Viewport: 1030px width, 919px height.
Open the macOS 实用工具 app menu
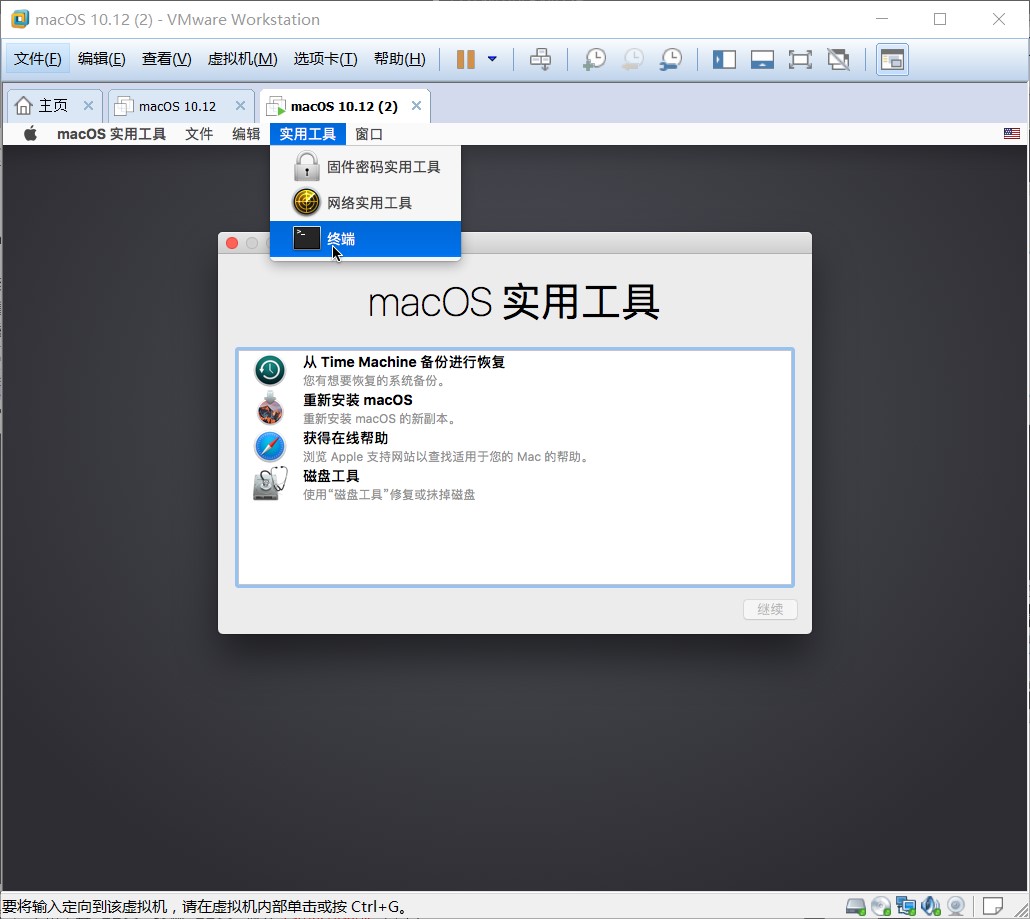(111, 134)
